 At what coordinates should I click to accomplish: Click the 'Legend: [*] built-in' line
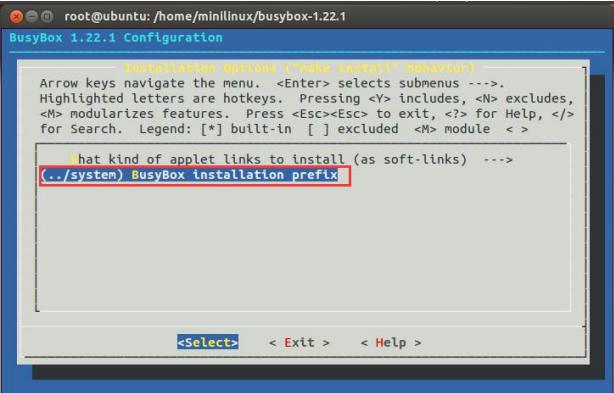pos(284,129)
